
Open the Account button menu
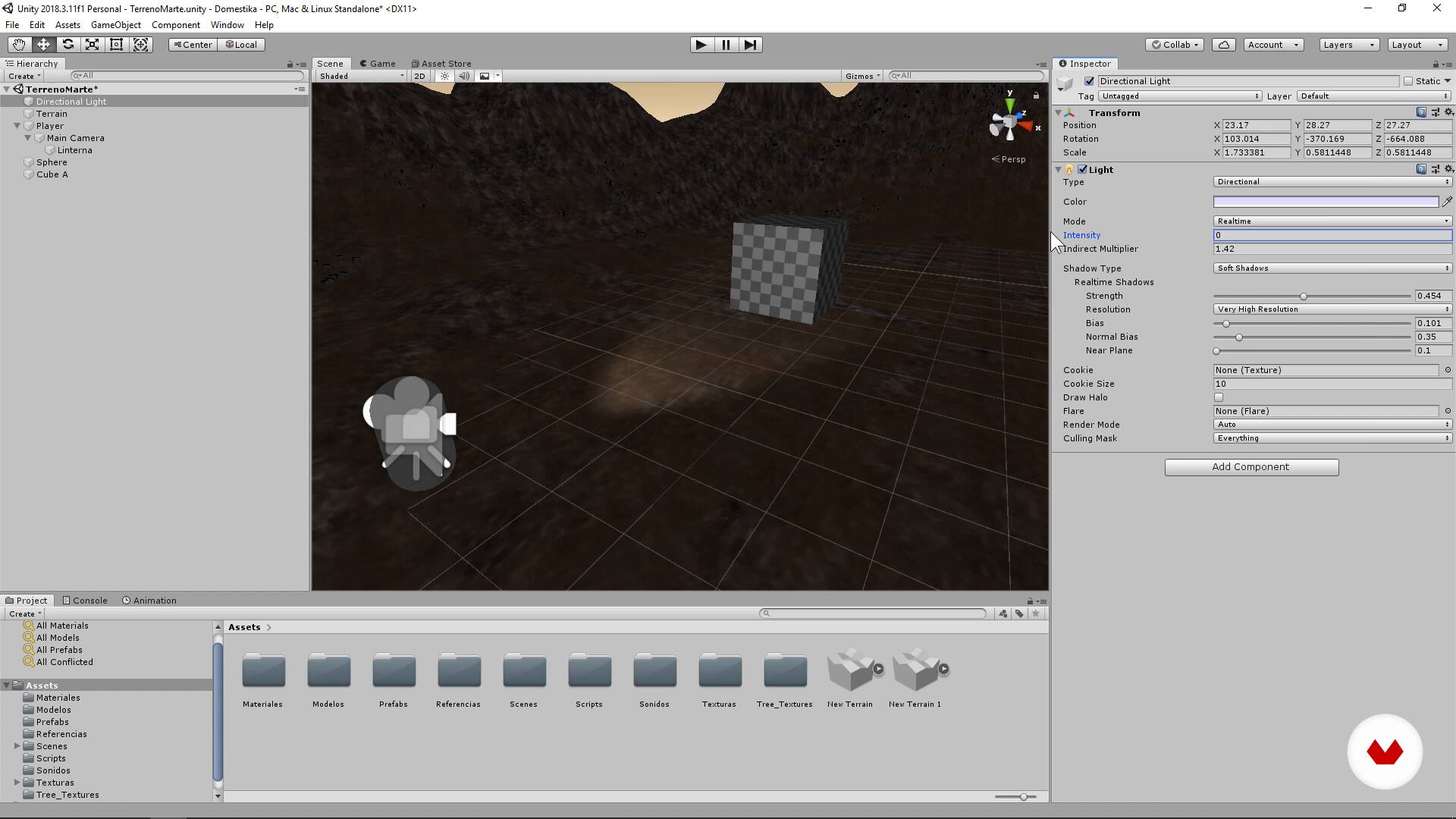pos(1273,45)
